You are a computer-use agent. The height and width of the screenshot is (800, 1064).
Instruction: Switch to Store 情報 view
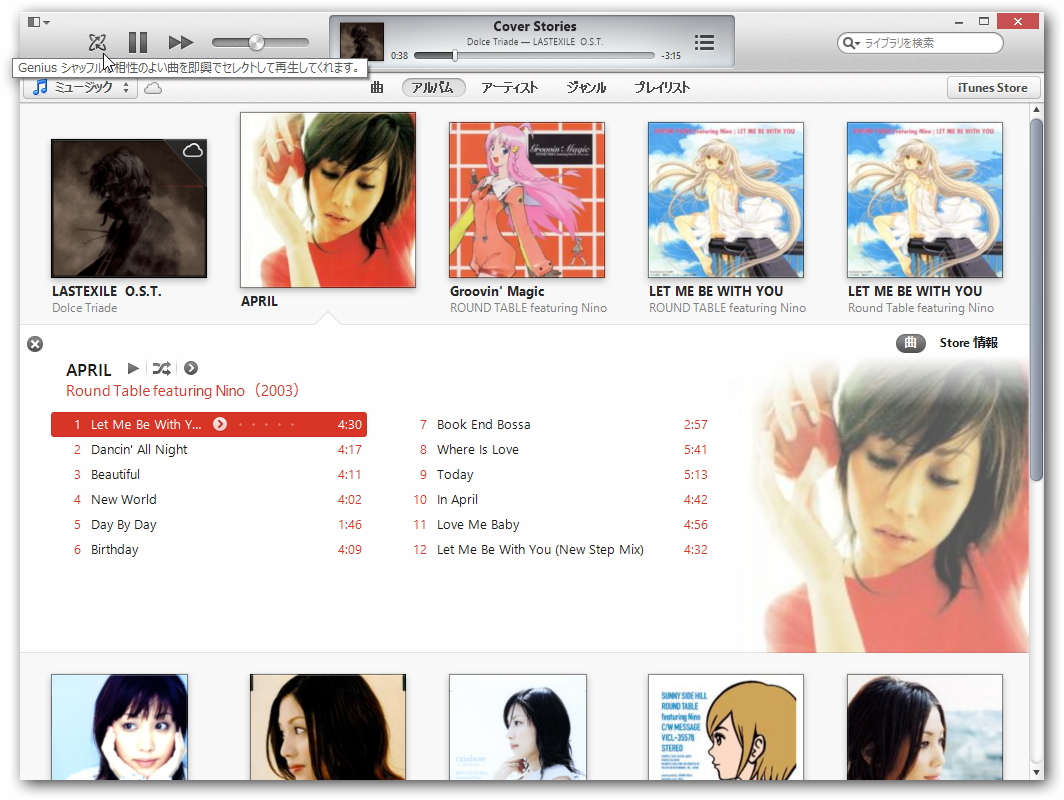point(968,343)
